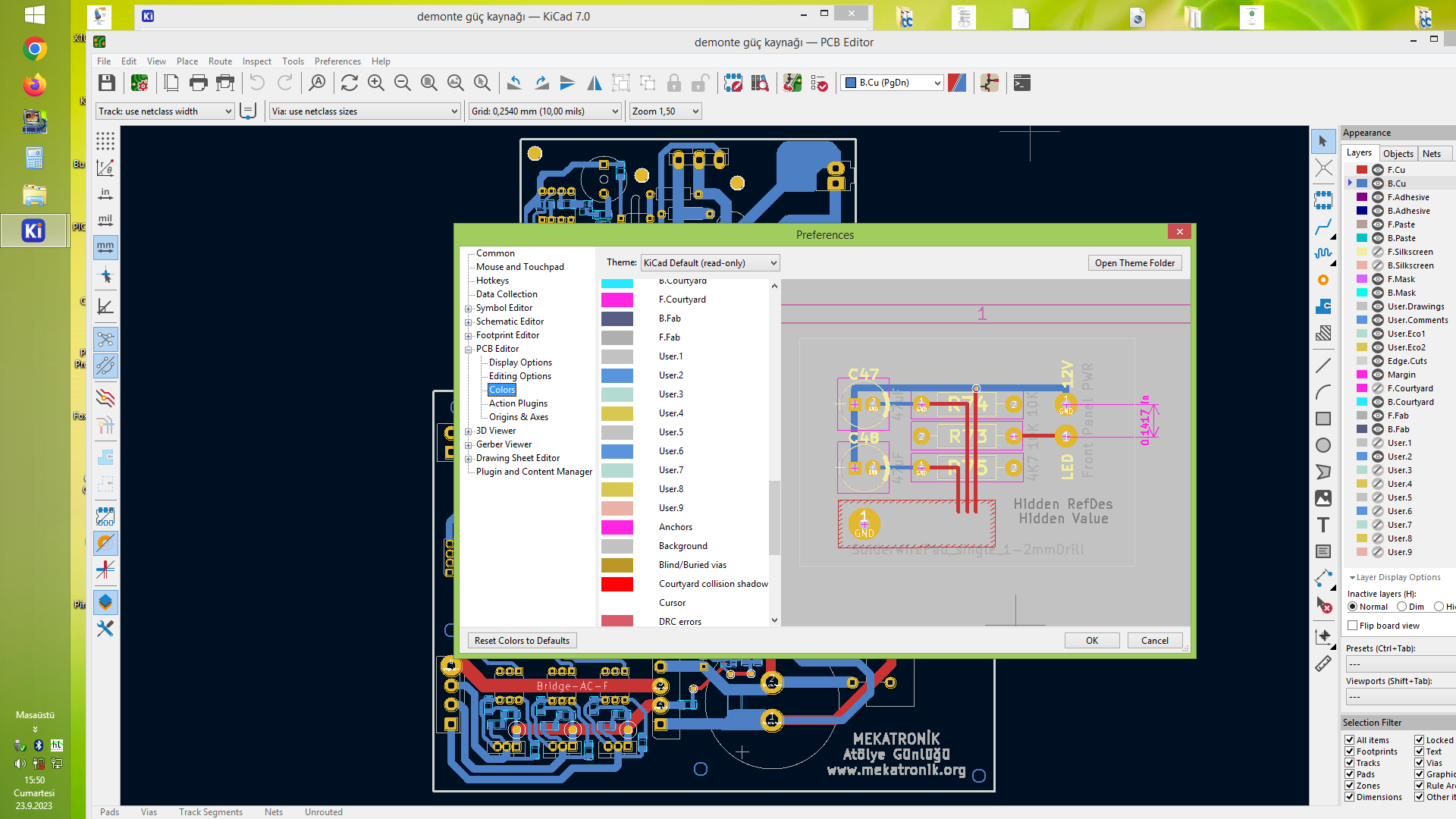
Task: Select the Draw Circle tool
Action: point(1323,445)
